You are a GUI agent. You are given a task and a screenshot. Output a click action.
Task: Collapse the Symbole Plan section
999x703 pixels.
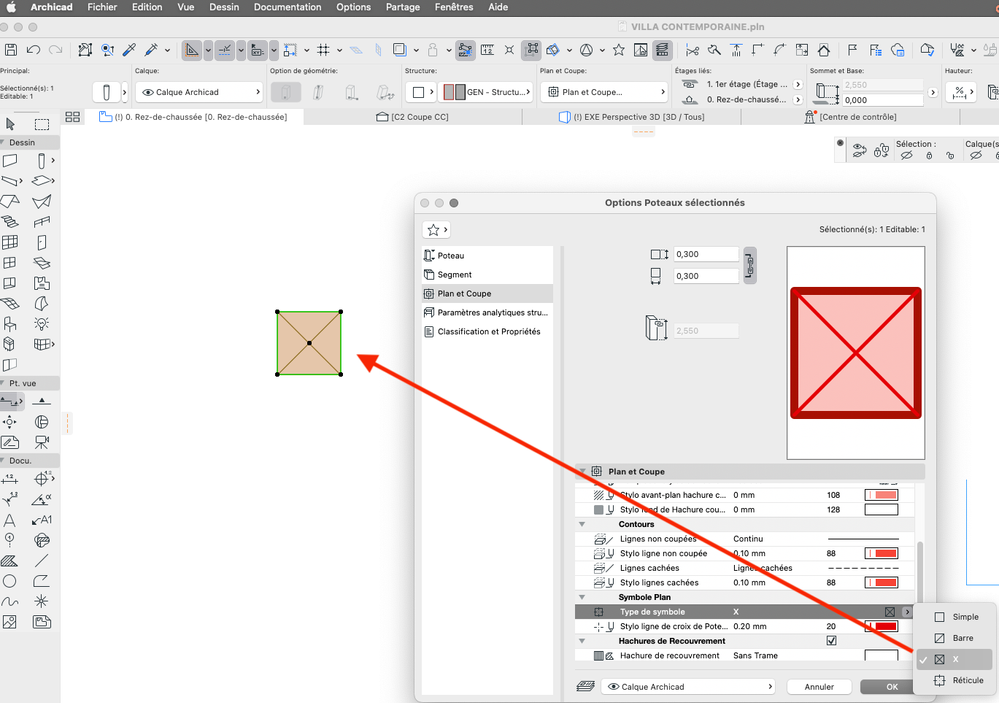tap(582, 597)
